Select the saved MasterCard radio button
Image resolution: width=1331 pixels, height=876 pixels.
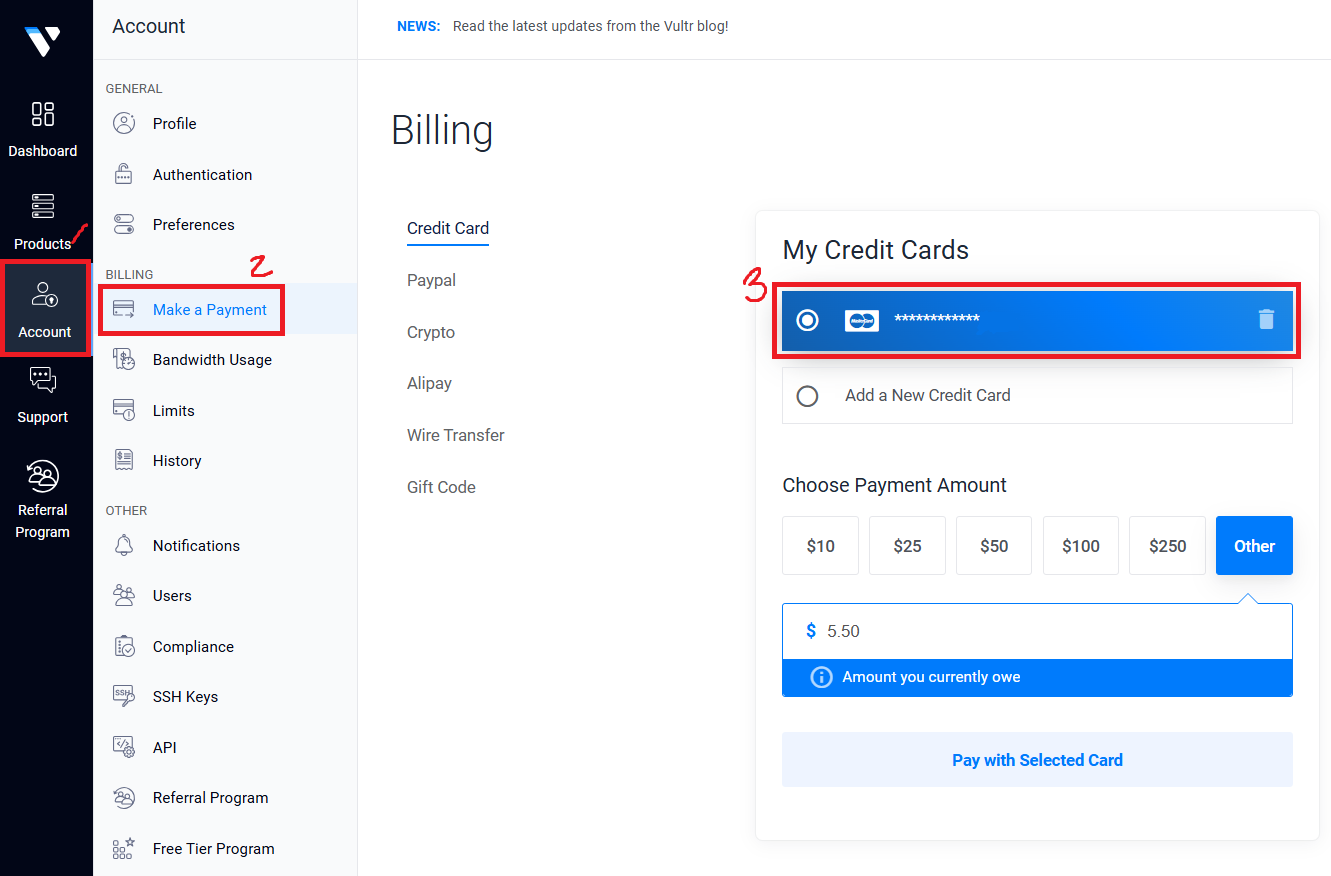tap(807, 320)
